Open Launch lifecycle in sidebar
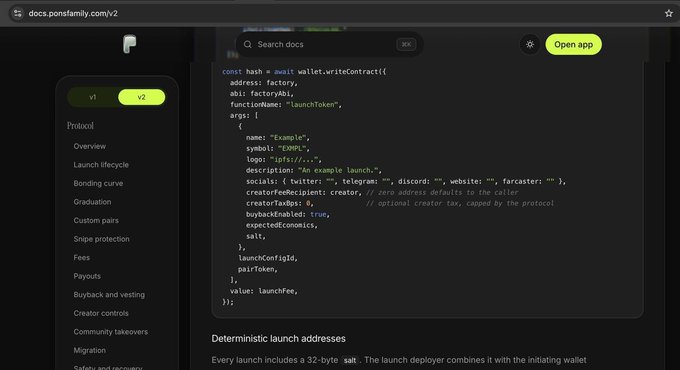 (x=101, y=165)
